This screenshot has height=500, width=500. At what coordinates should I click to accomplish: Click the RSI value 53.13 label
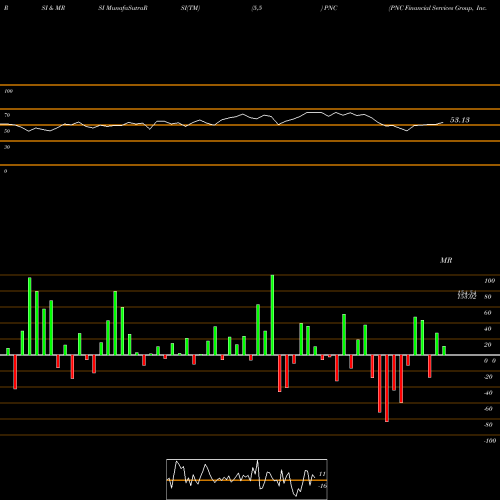coord(460,120)
